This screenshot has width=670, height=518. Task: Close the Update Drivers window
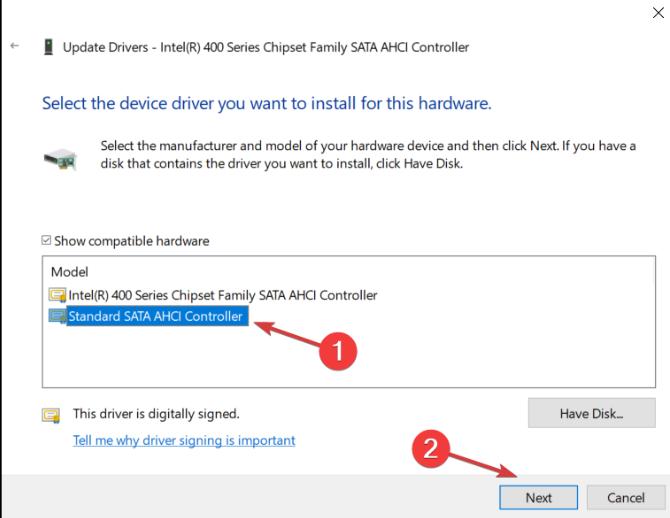[x=658, y=13]
